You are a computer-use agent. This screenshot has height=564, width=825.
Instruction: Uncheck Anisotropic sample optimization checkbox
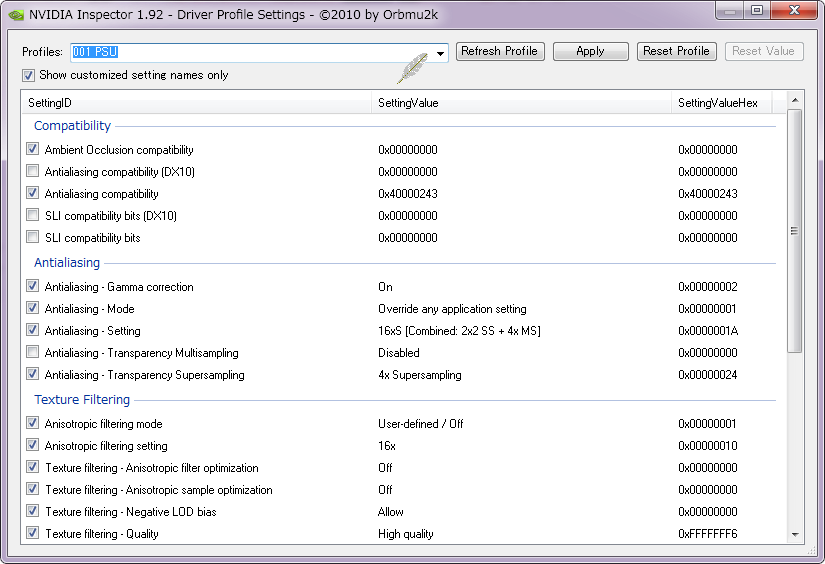point(33,489)
